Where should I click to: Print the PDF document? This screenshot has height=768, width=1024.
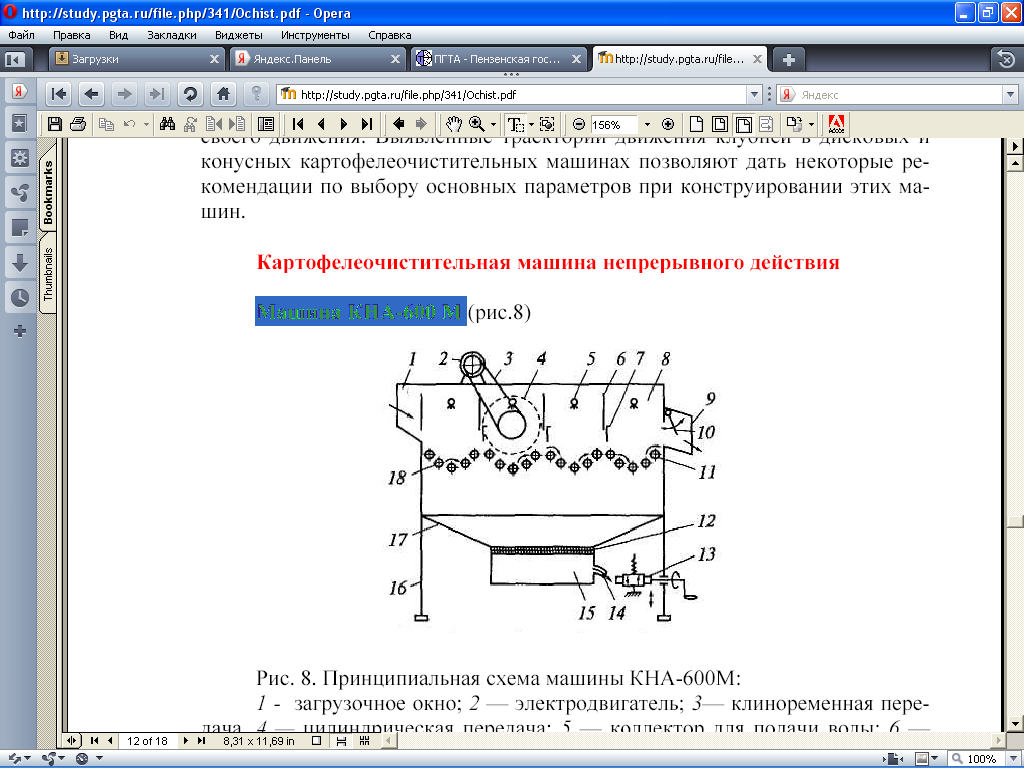point(78,124)
